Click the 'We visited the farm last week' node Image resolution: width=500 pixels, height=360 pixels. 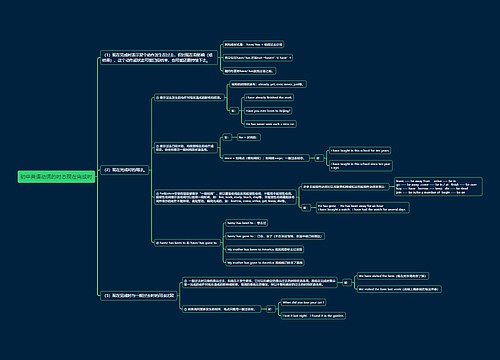[x=399, y=289]
